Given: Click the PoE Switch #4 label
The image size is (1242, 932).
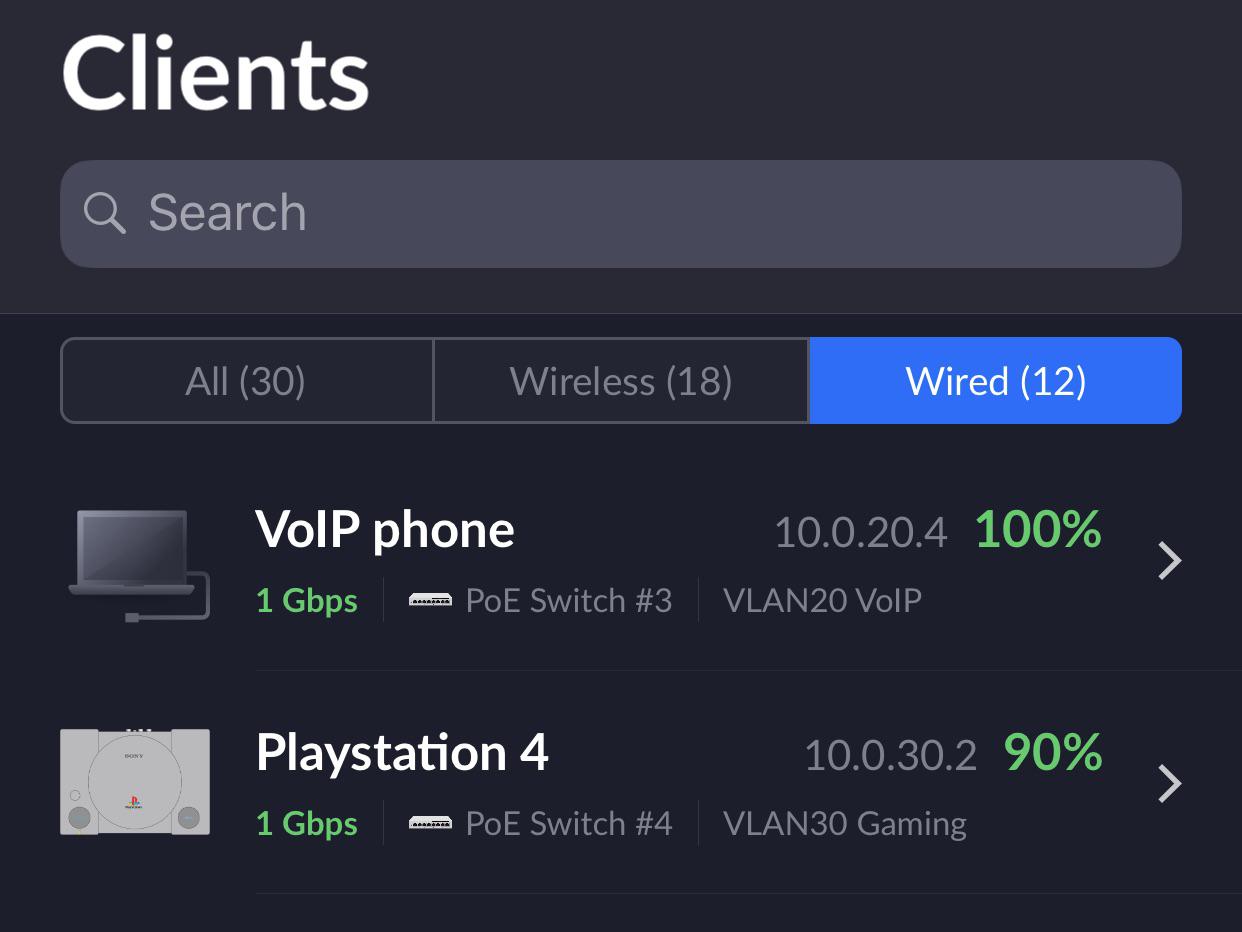Looking at the screenshot, I should pos(568,824).
